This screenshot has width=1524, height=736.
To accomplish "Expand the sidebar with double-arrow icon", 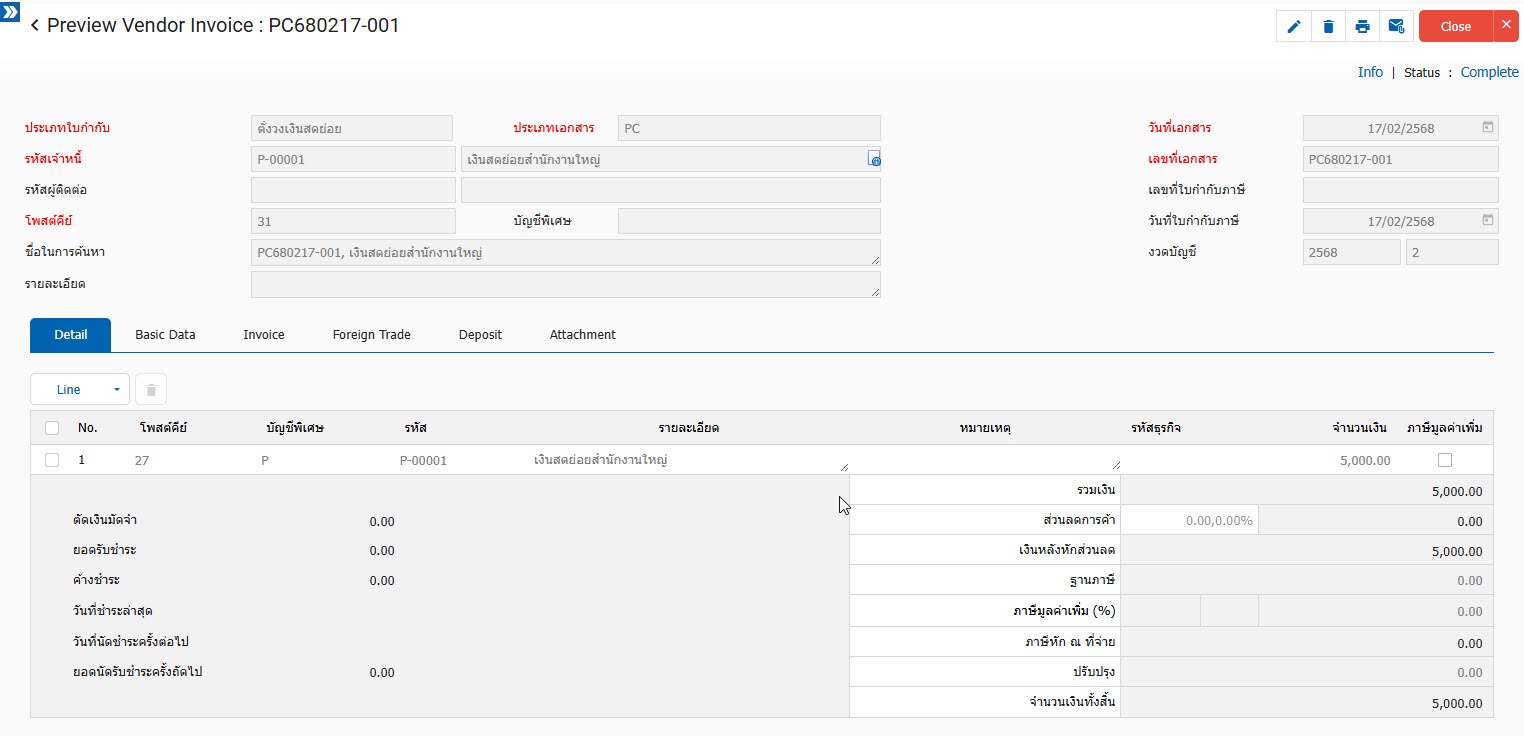I will click(10, 11).
